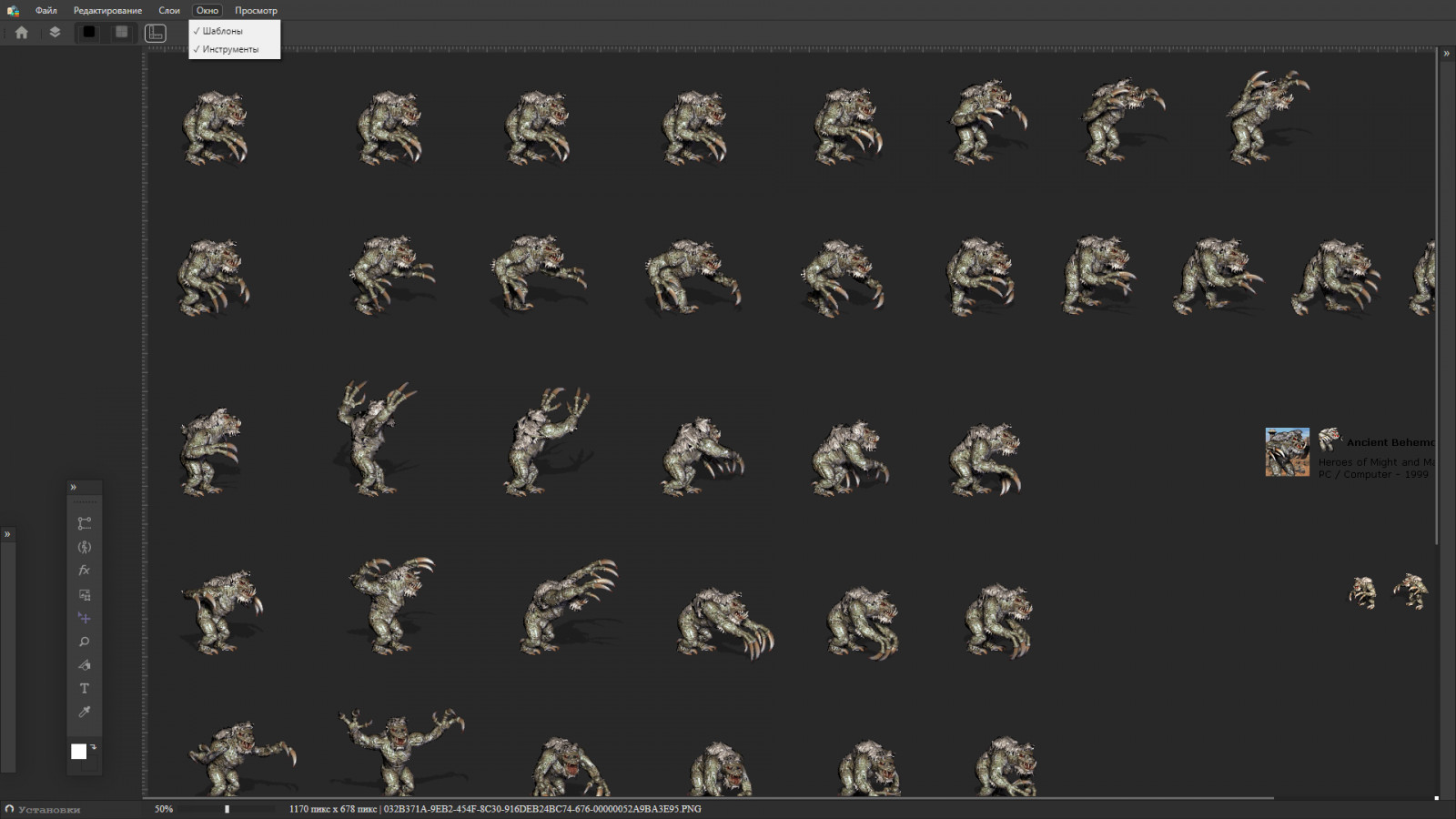Uncheck Инструменты in the Окно menu
The image size is (1456, 819).
coord(235,49)
